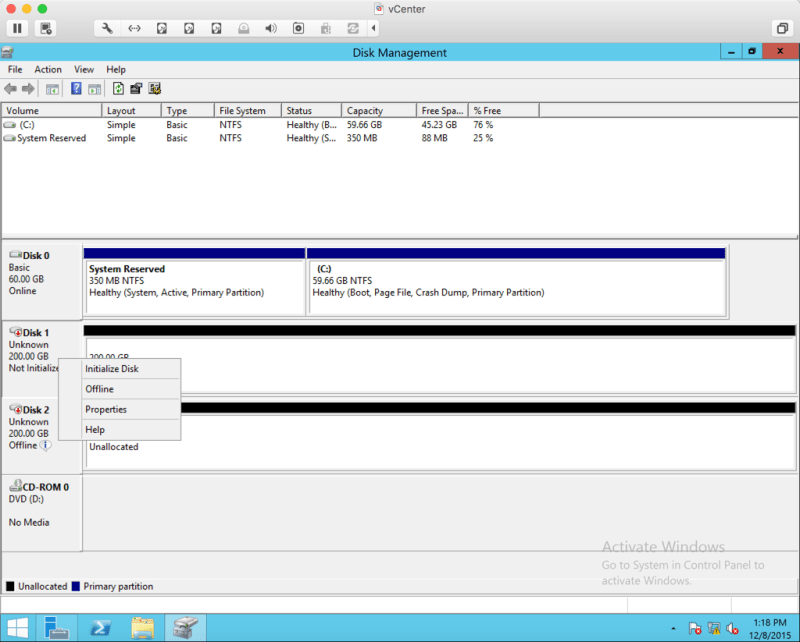This screenshot has height=642, width=800.
Task: Click the back arrow toolbar icon
Action: coord(11,89)
